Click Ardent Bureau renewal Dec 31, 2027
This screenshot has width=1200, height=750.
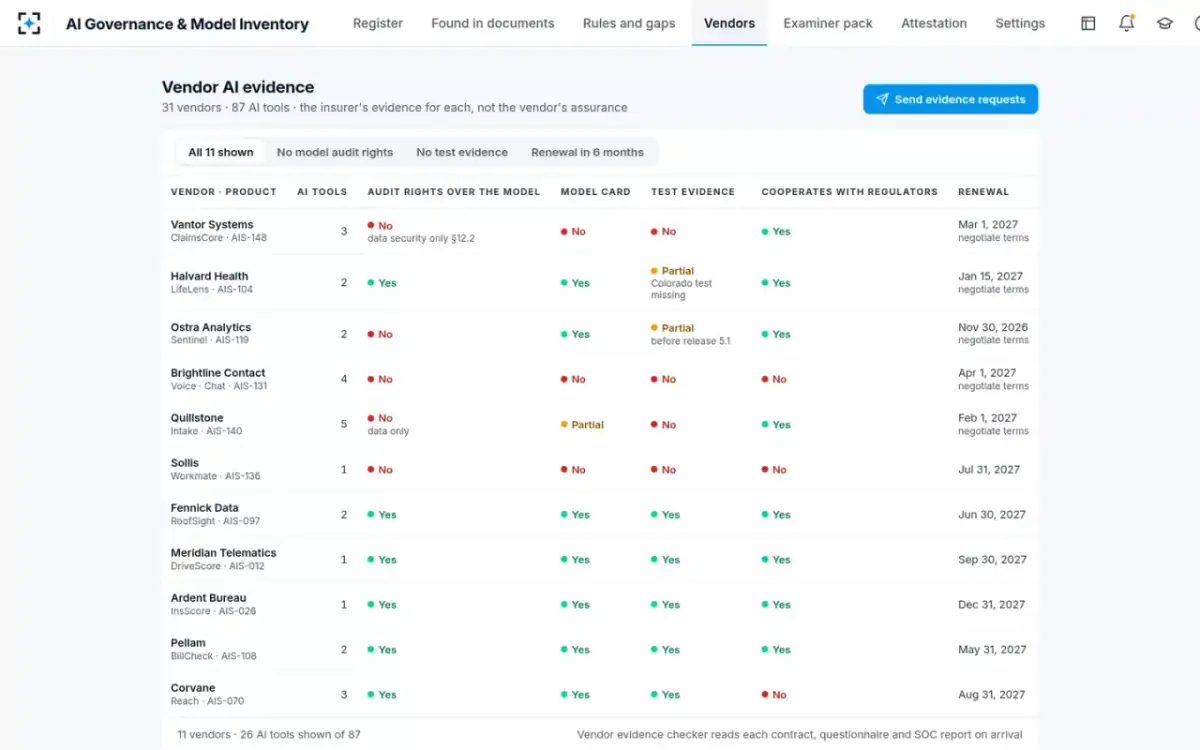[992, 604]
